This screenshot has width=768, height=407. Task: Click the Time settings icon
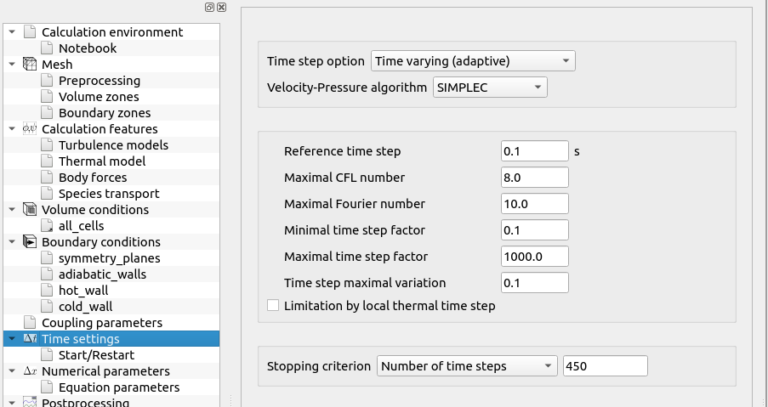(29, 339)
